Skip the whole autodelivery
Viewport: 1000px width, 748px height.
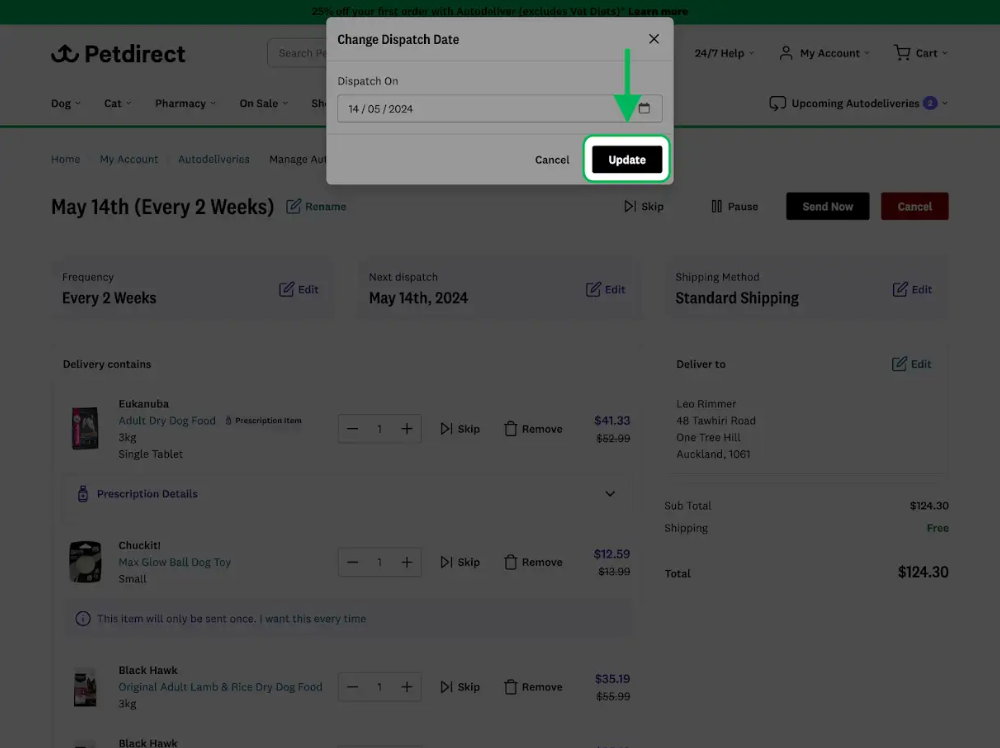643,207
